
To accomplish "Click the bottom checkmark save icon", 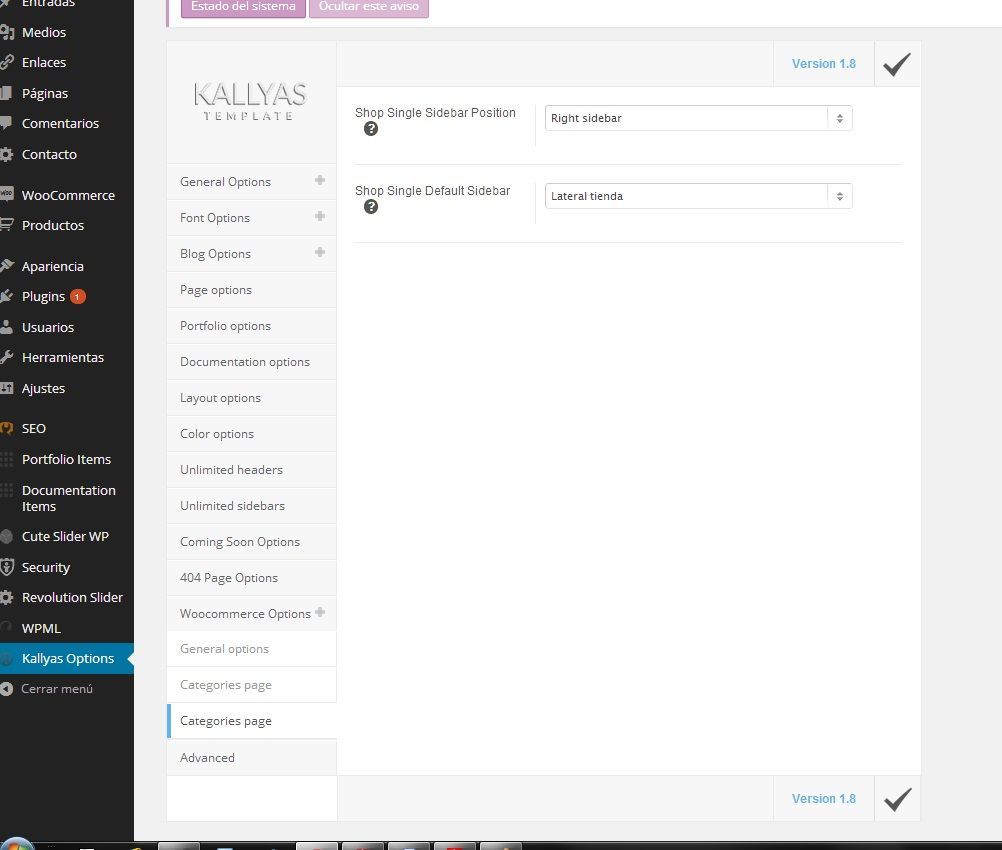I will pyautogui.click(x=897, y=799).
